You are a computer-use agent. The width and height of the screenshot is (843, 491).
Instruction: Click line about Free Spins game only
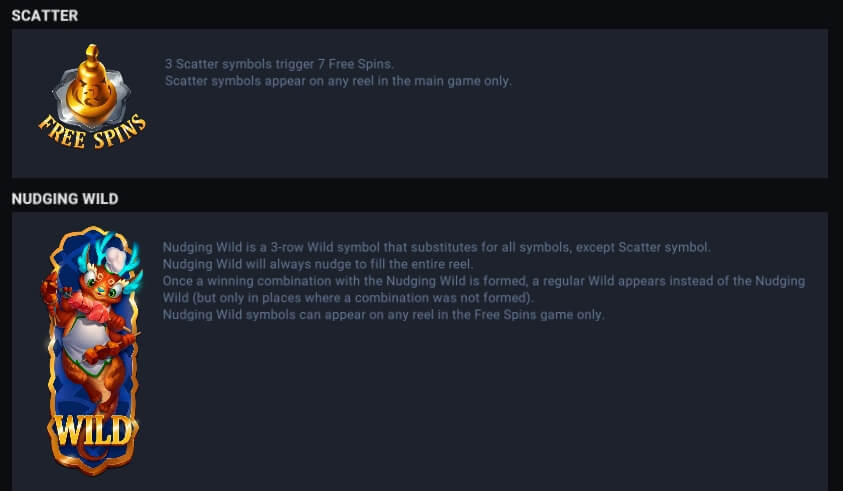tap(383, 315)
